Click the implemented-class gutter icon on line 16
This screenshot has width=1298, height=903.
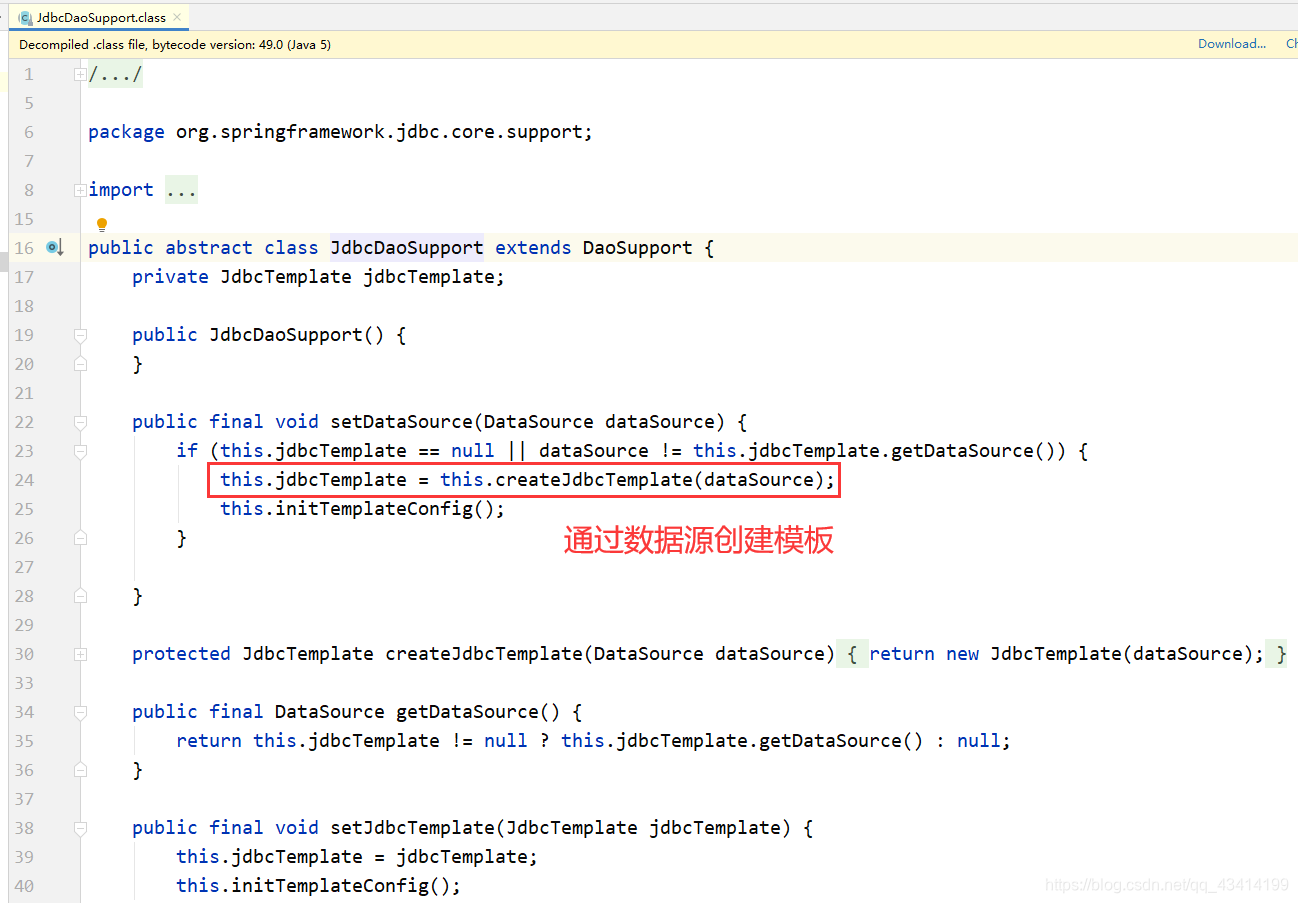pyautogui.click(x=55, y=247)
